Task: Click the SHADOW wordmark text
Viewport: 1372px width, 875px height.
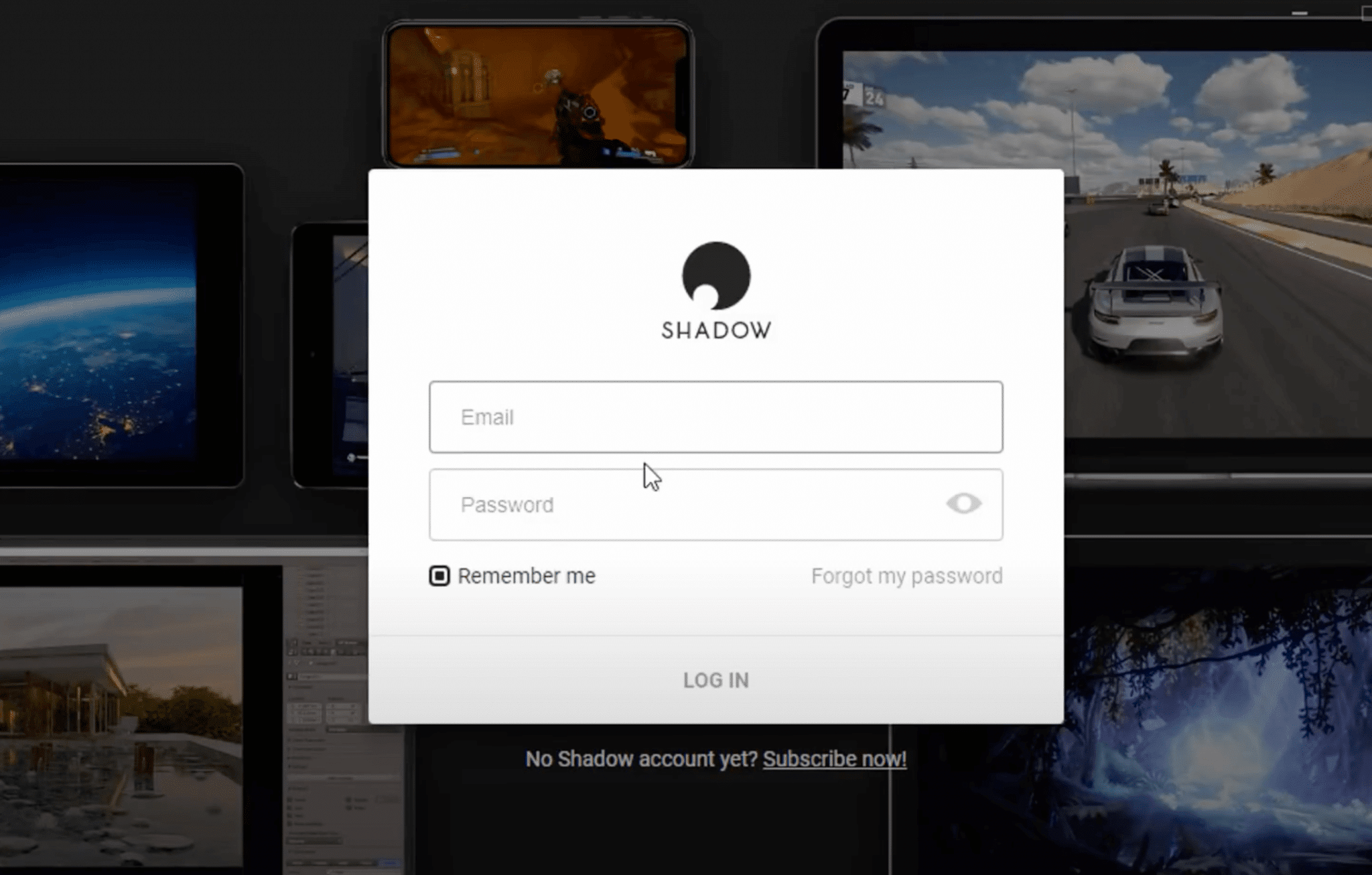Action: [716, 330]
